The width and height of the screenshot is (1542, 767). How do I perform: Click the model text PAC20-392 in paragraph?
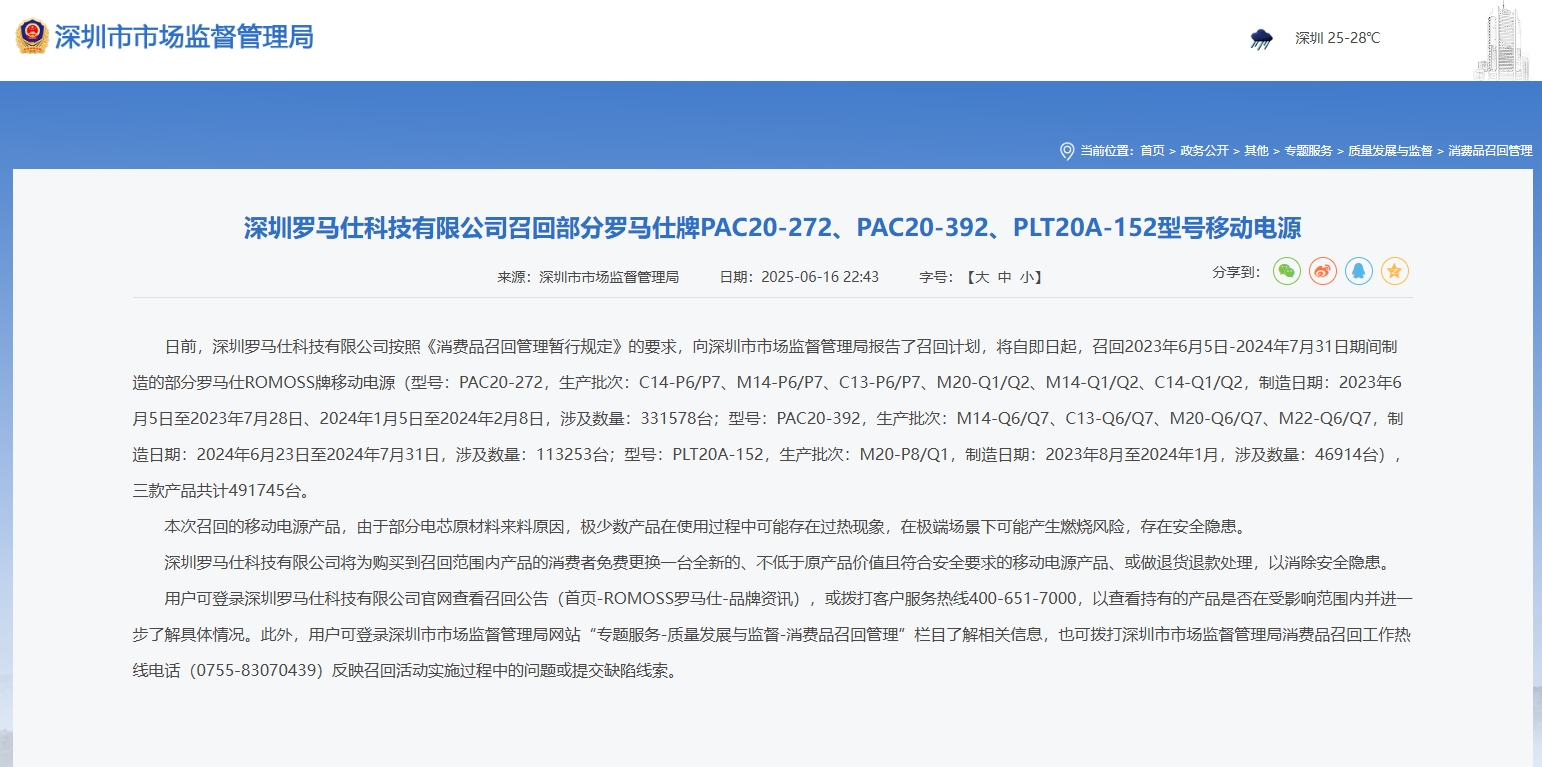click(819, 418)
